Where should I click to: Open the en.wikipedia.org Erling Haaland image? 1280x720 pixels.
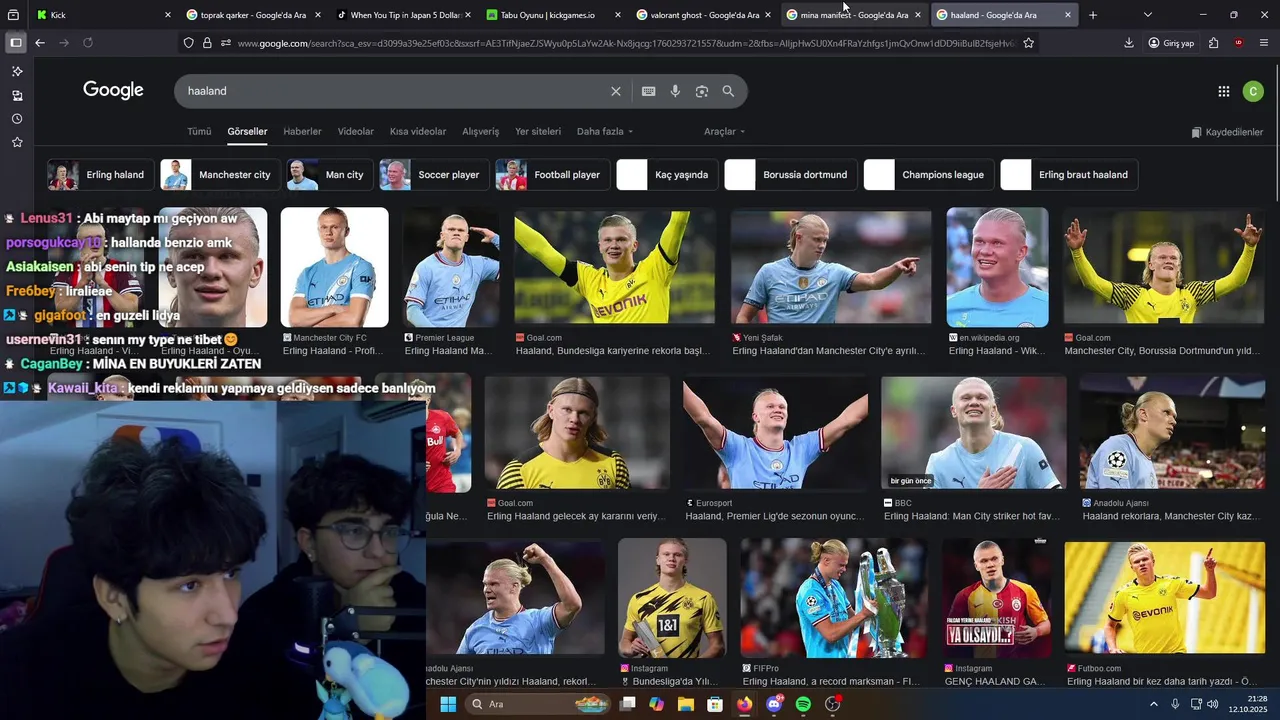[x=997, y=267]
